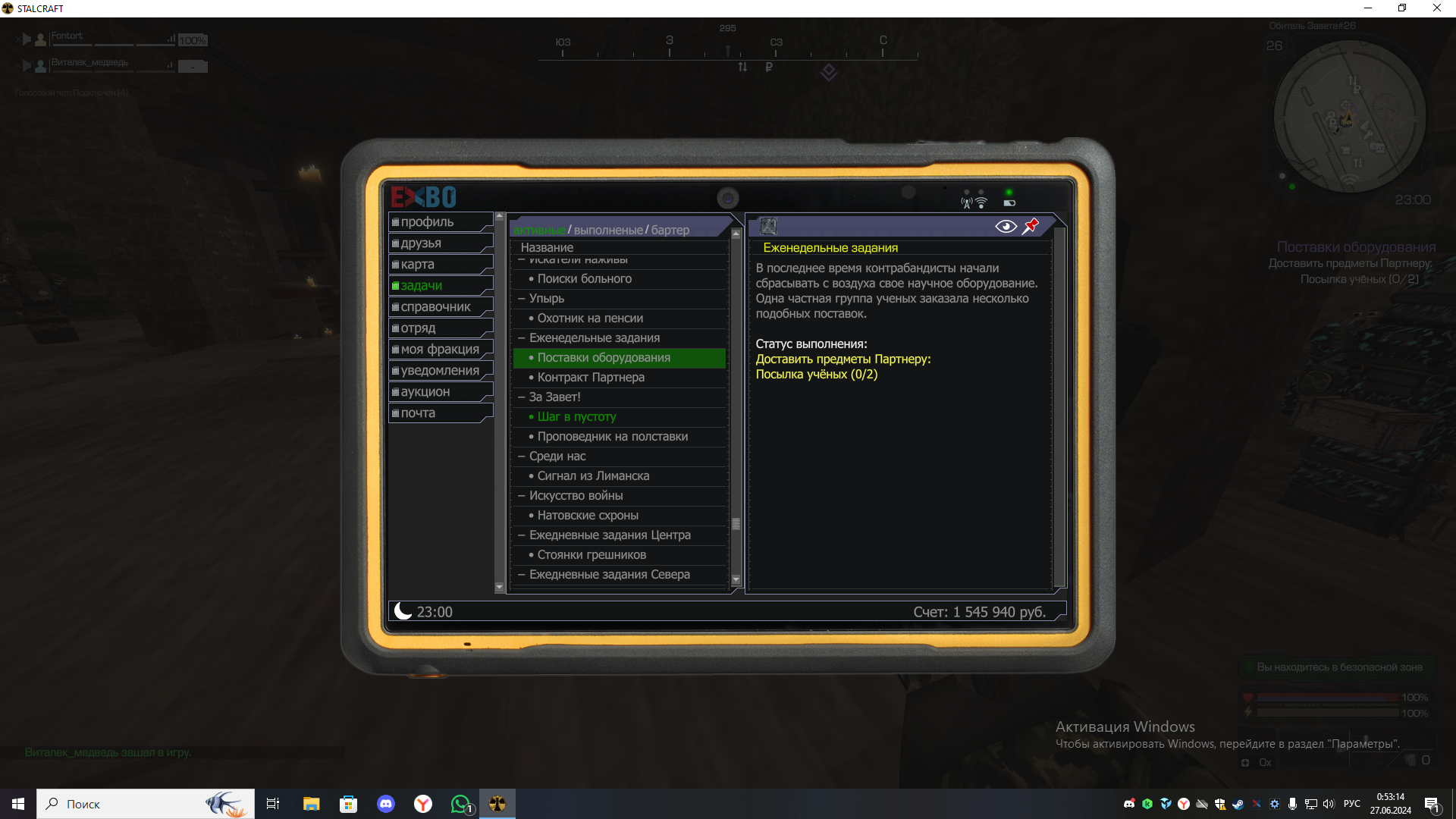Click the PDA battery indicator icon
The image size is (1456, 819).
coord(1009,202)
